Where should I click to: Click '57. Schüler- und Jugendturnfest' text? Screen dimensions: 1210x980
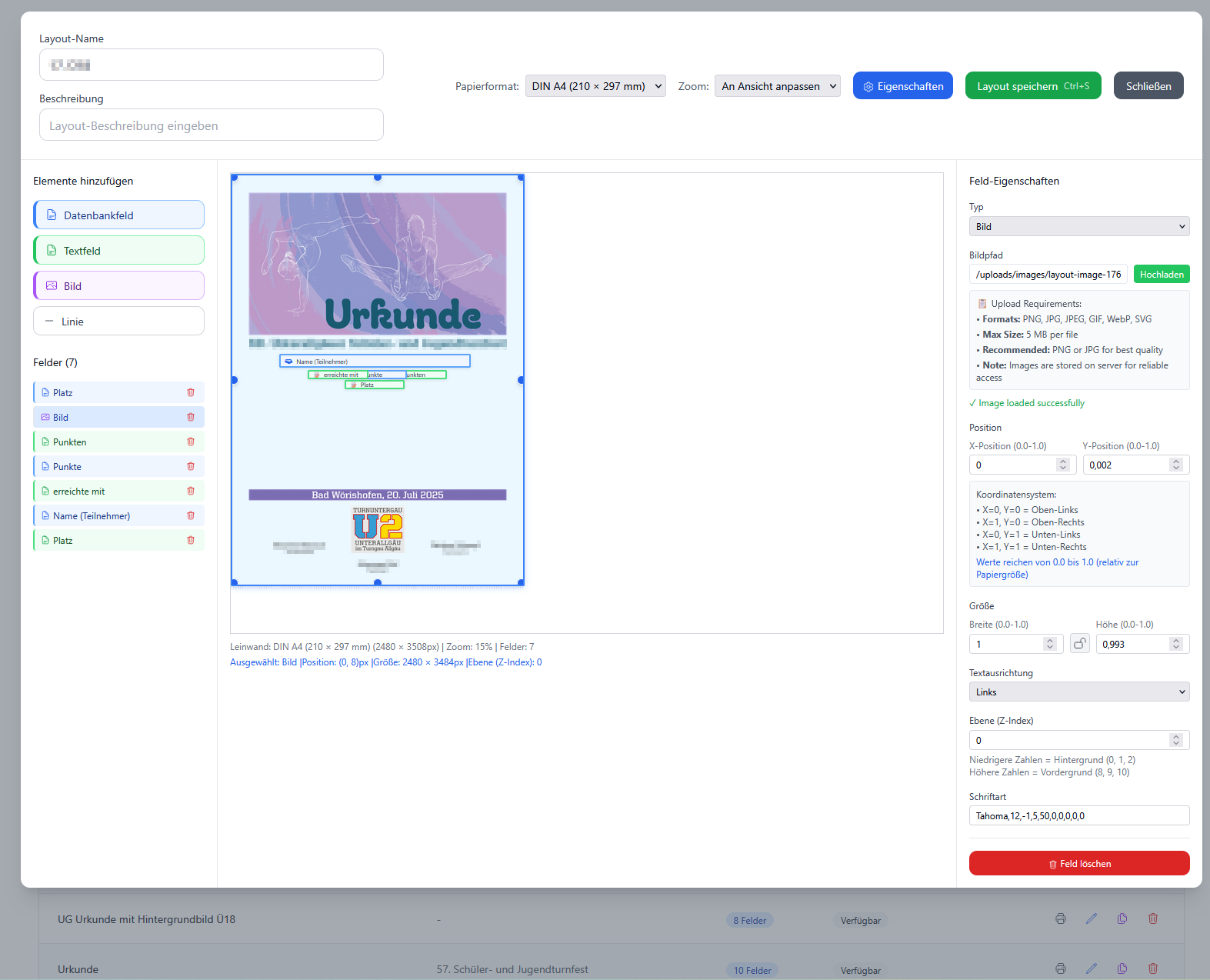pos(512,969)
